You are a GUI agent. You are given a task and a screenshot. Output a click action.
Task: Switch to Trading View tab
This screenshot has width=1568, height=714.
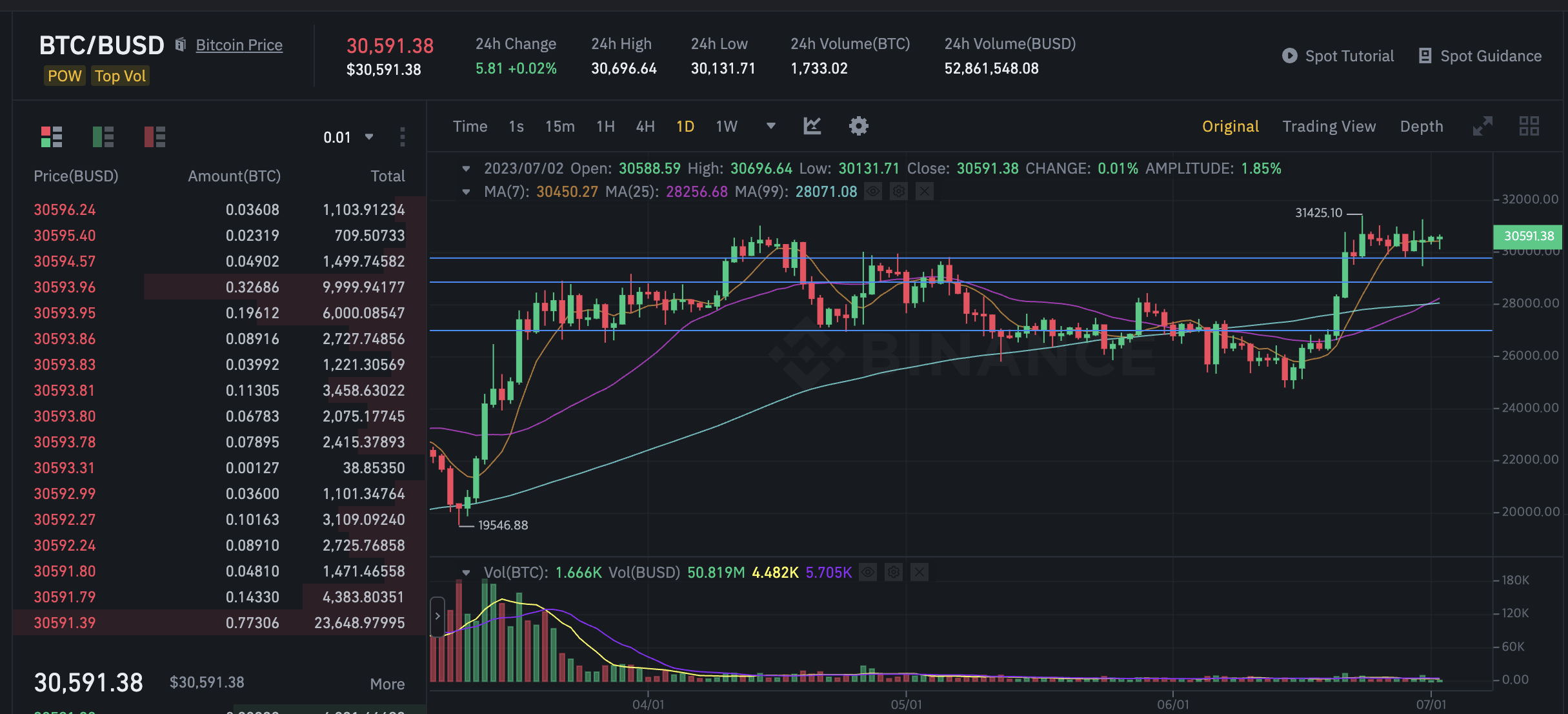click(x=1329, y=127)
